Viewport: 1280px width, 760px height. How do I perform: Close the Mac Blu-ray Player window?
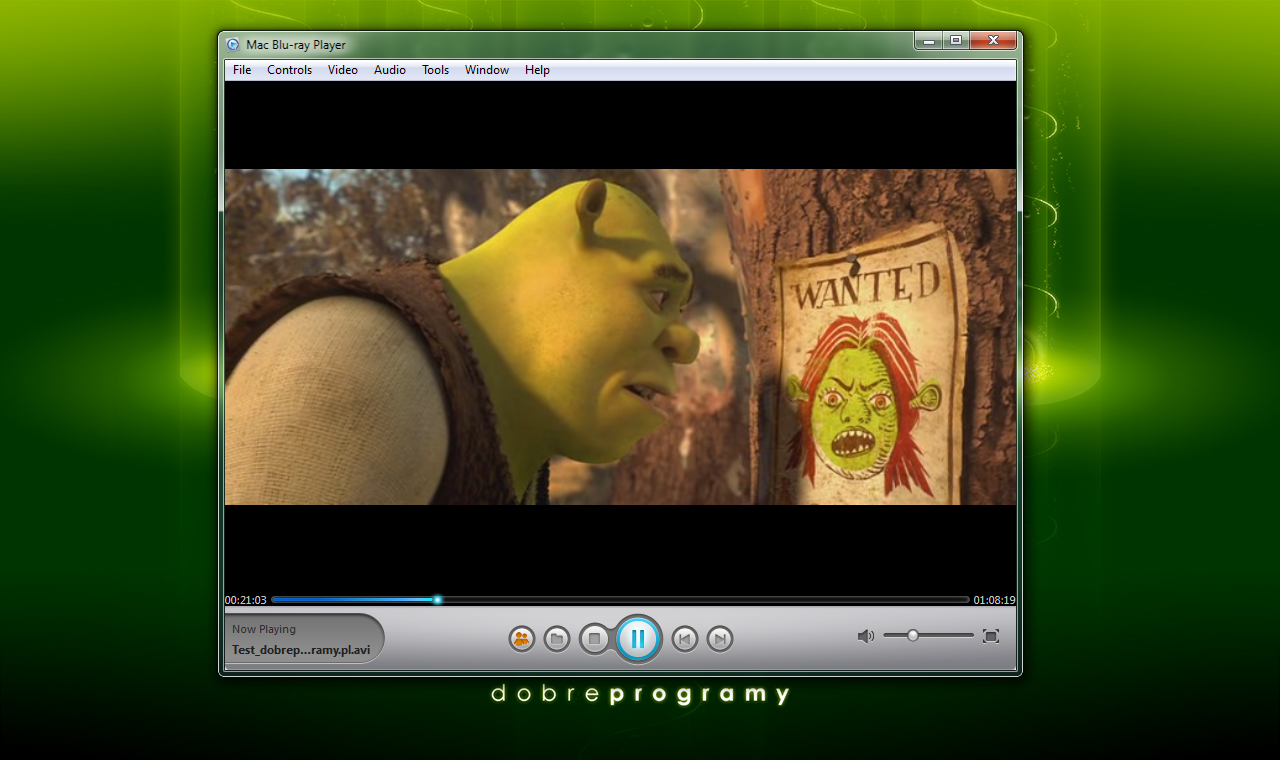(993, 41)
